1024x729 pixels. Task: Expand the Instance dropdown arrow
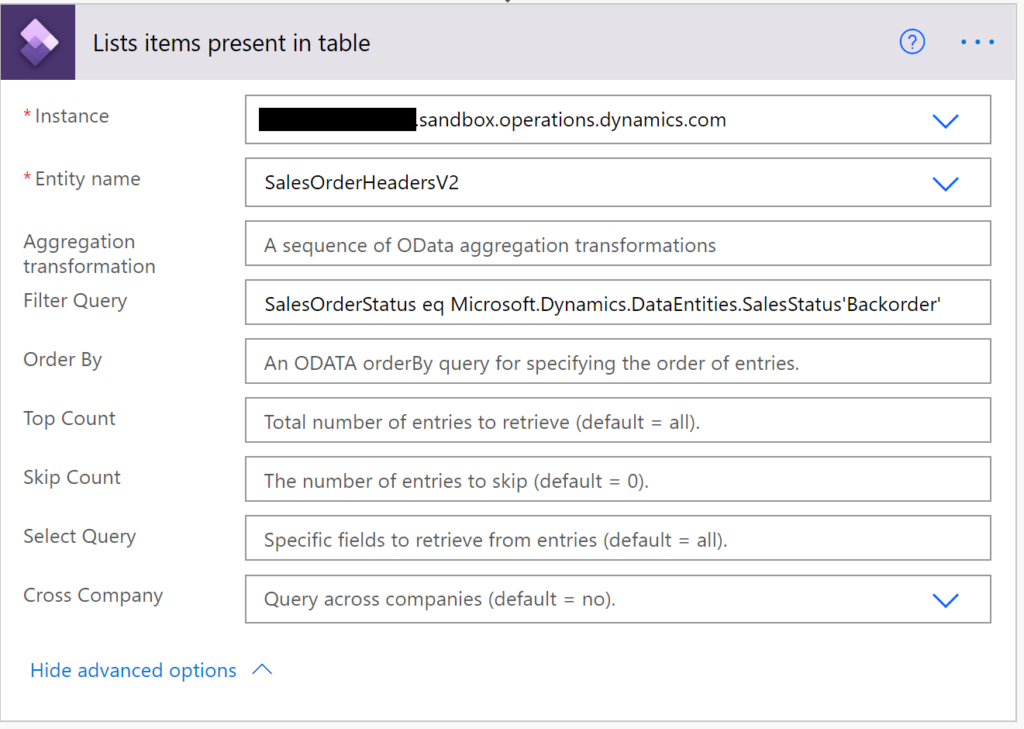[x=945, y=121]
